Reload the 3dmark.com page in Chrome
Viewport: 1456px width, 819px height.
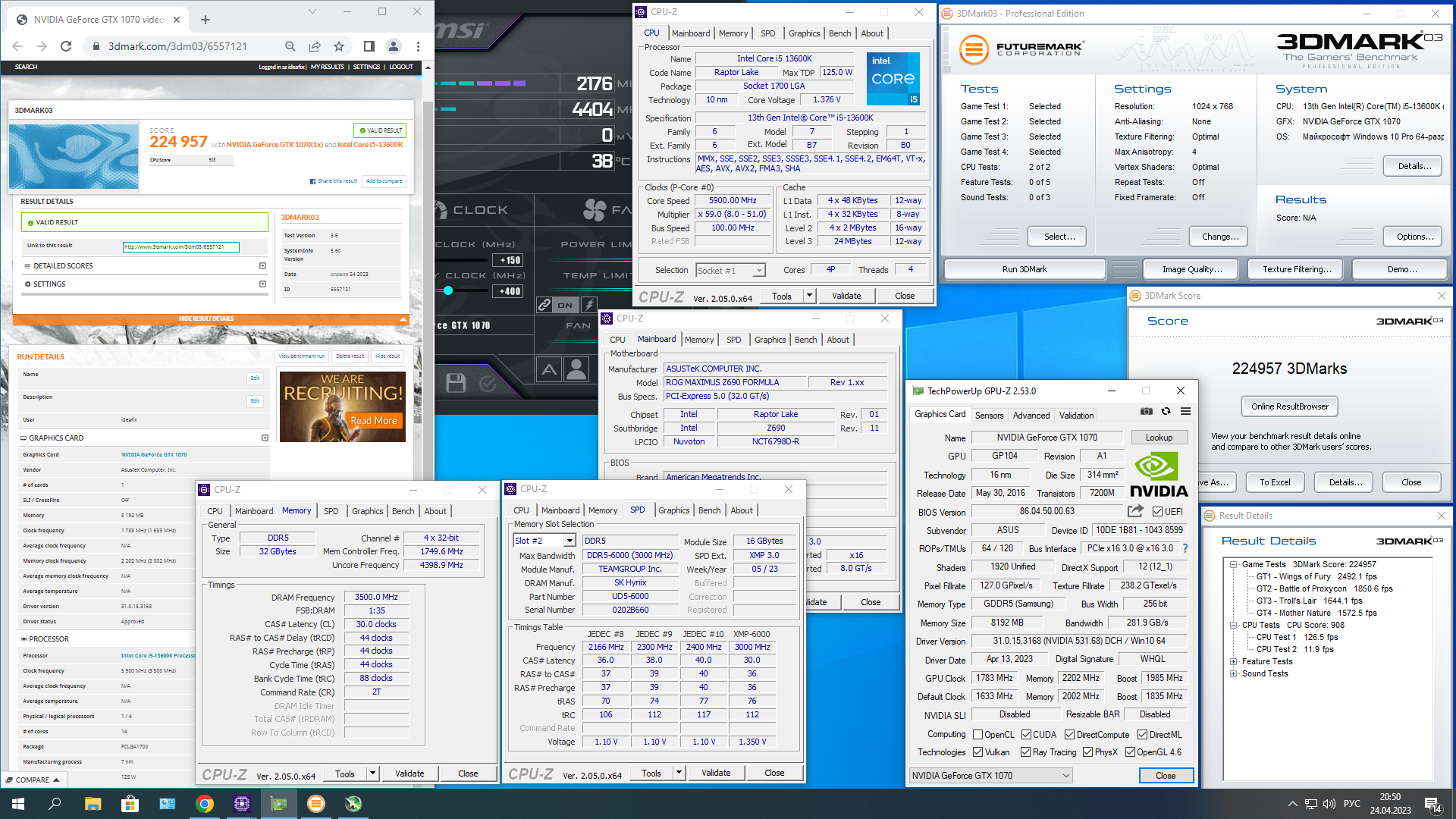[66, 46]
